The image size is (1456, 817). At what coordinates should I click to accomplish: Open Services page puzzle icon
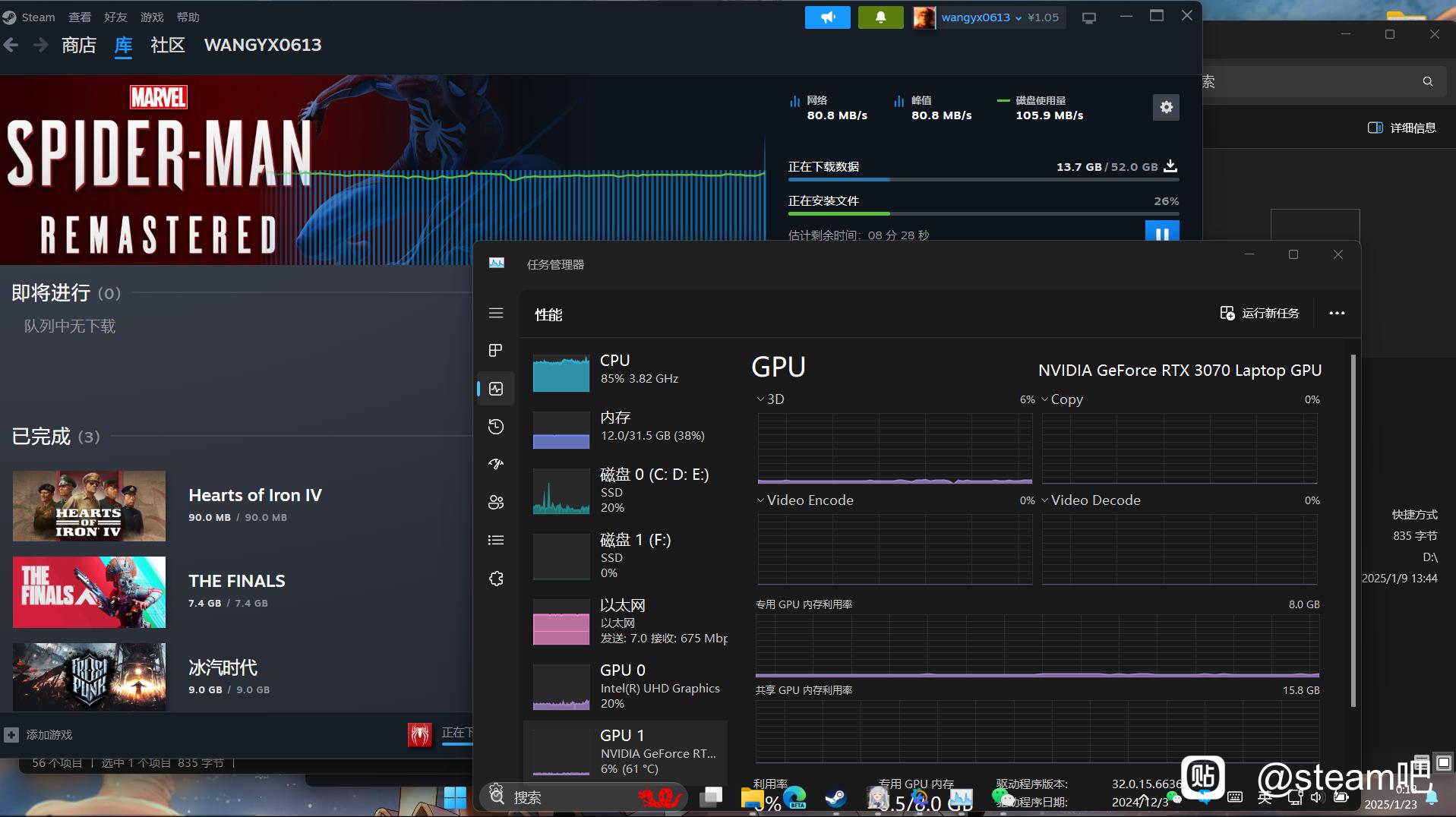(496, 579)
